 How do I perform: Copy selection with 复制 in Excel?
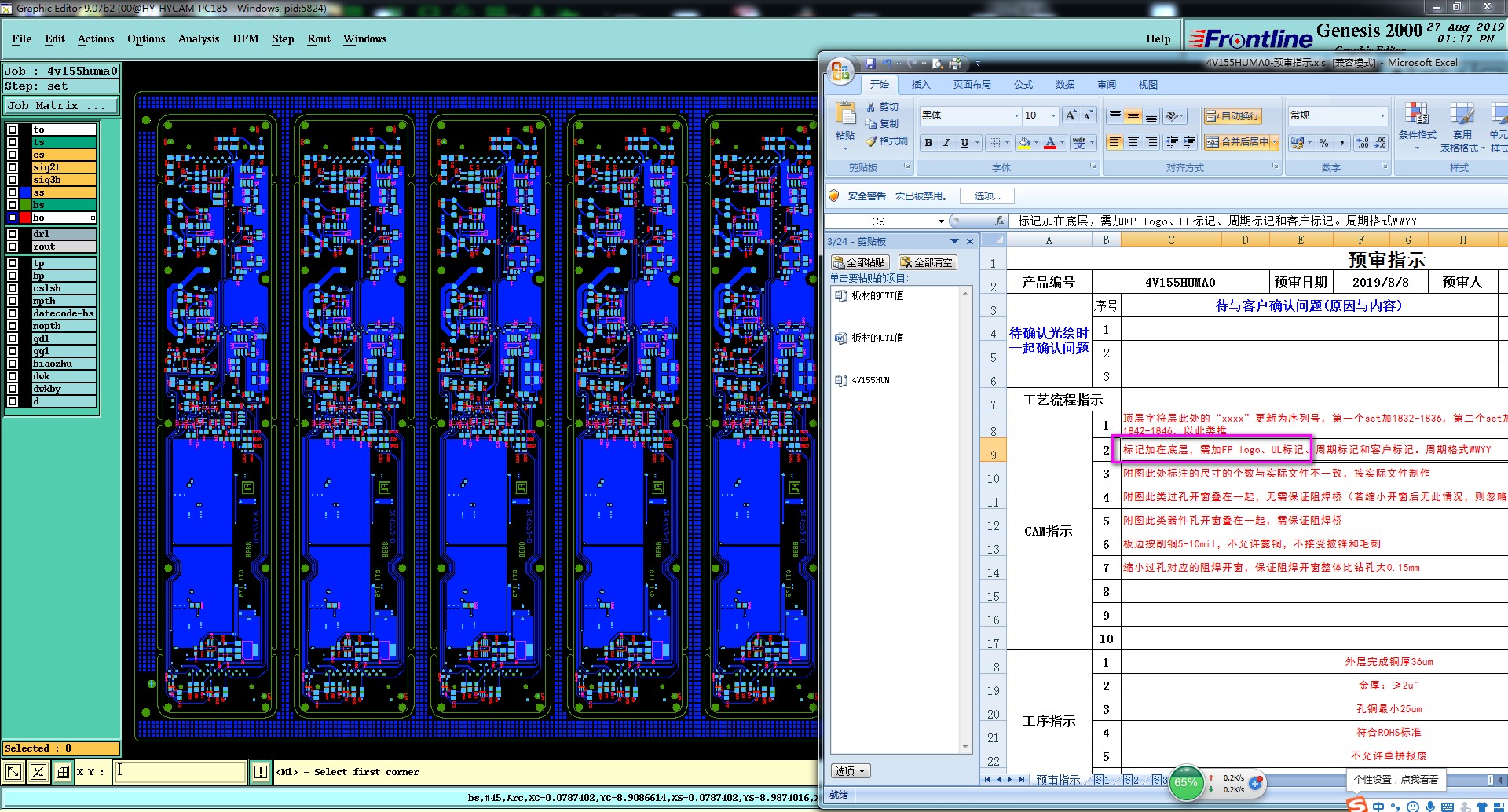(x=883, y=124)
